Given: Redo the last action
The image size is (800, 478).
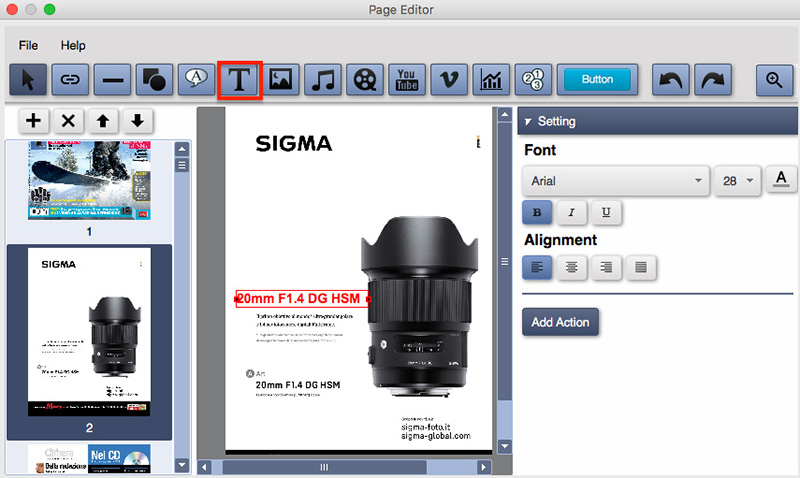Looking at the screenshot, I should point(713,80).
